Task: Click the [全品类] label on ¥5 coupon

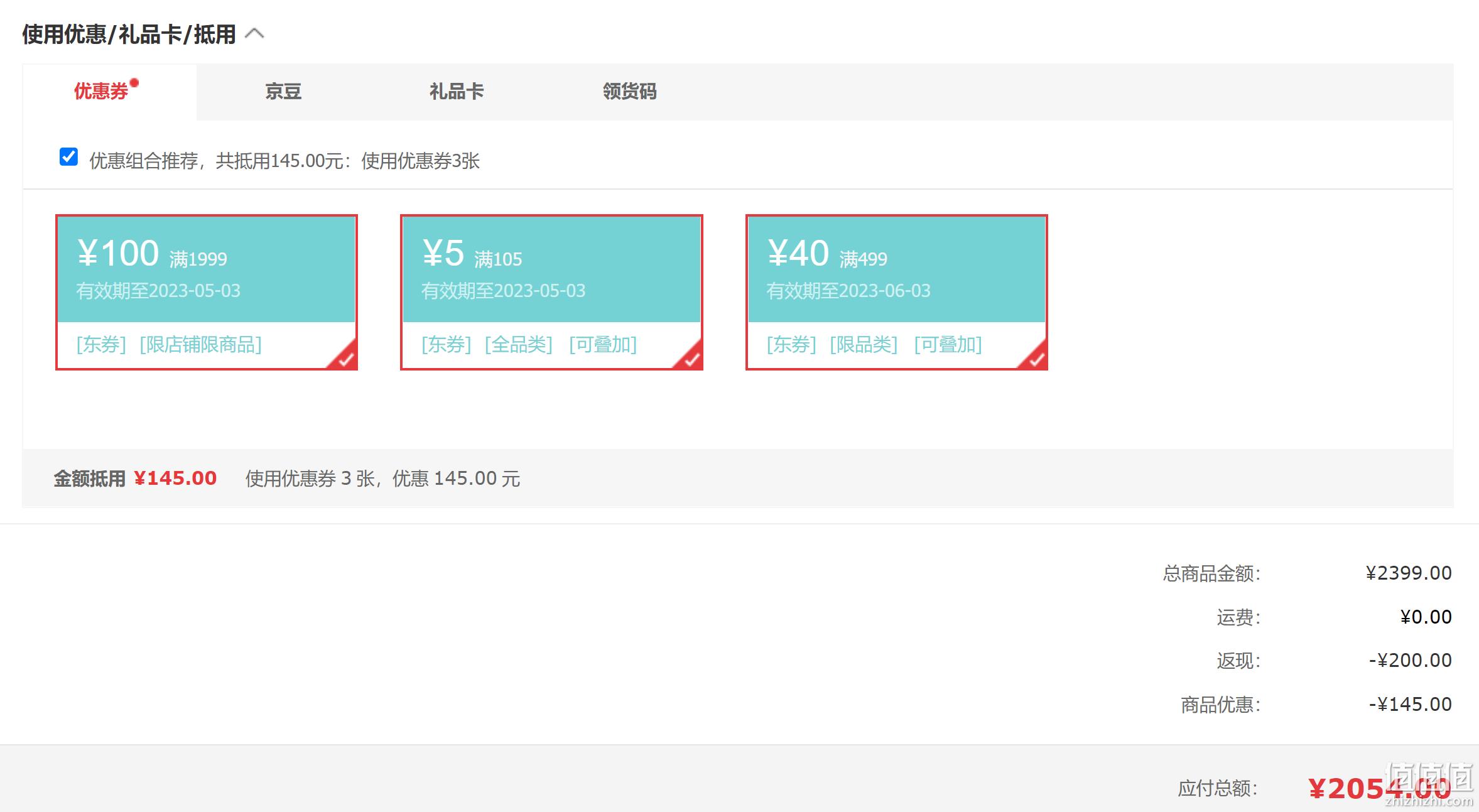Action: point(519,345)
